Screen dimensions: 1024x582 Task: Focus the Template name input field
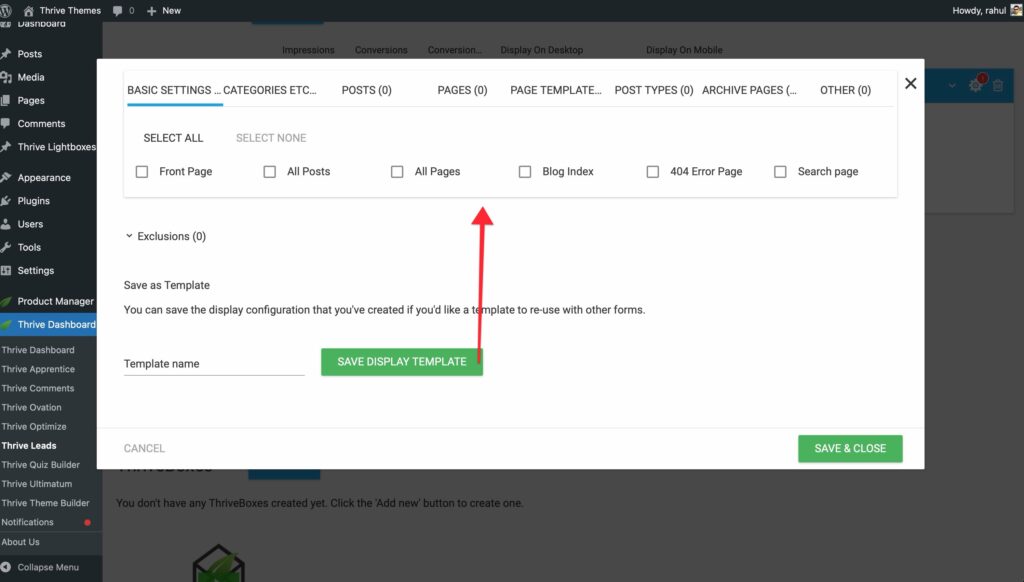coord(213,364)
